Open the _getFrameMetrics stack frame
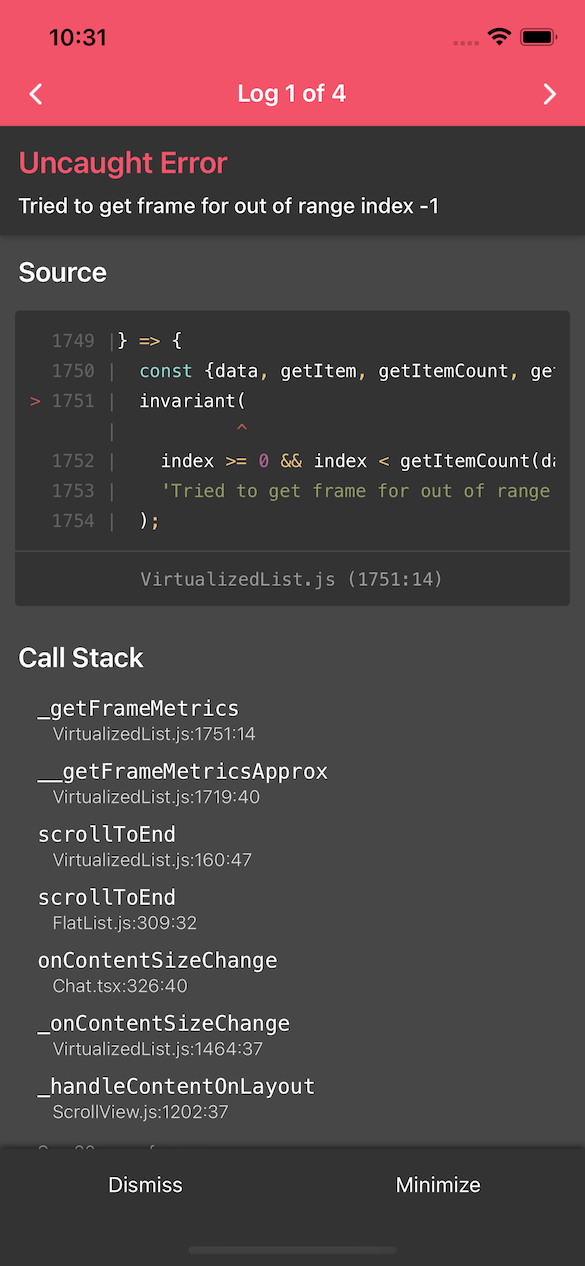585x1266 pixels. (139, 708)
